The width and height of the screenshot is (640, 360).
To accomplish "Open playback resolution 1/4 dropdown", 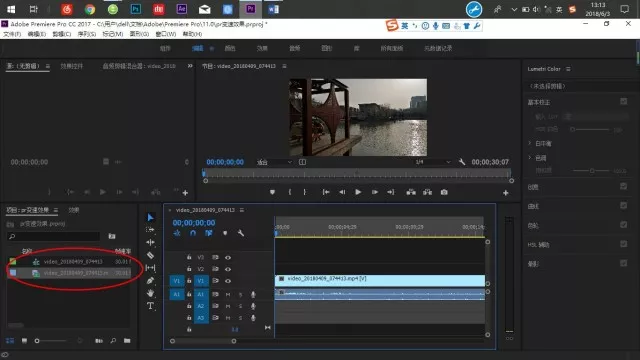I will [x=433, y=162].
